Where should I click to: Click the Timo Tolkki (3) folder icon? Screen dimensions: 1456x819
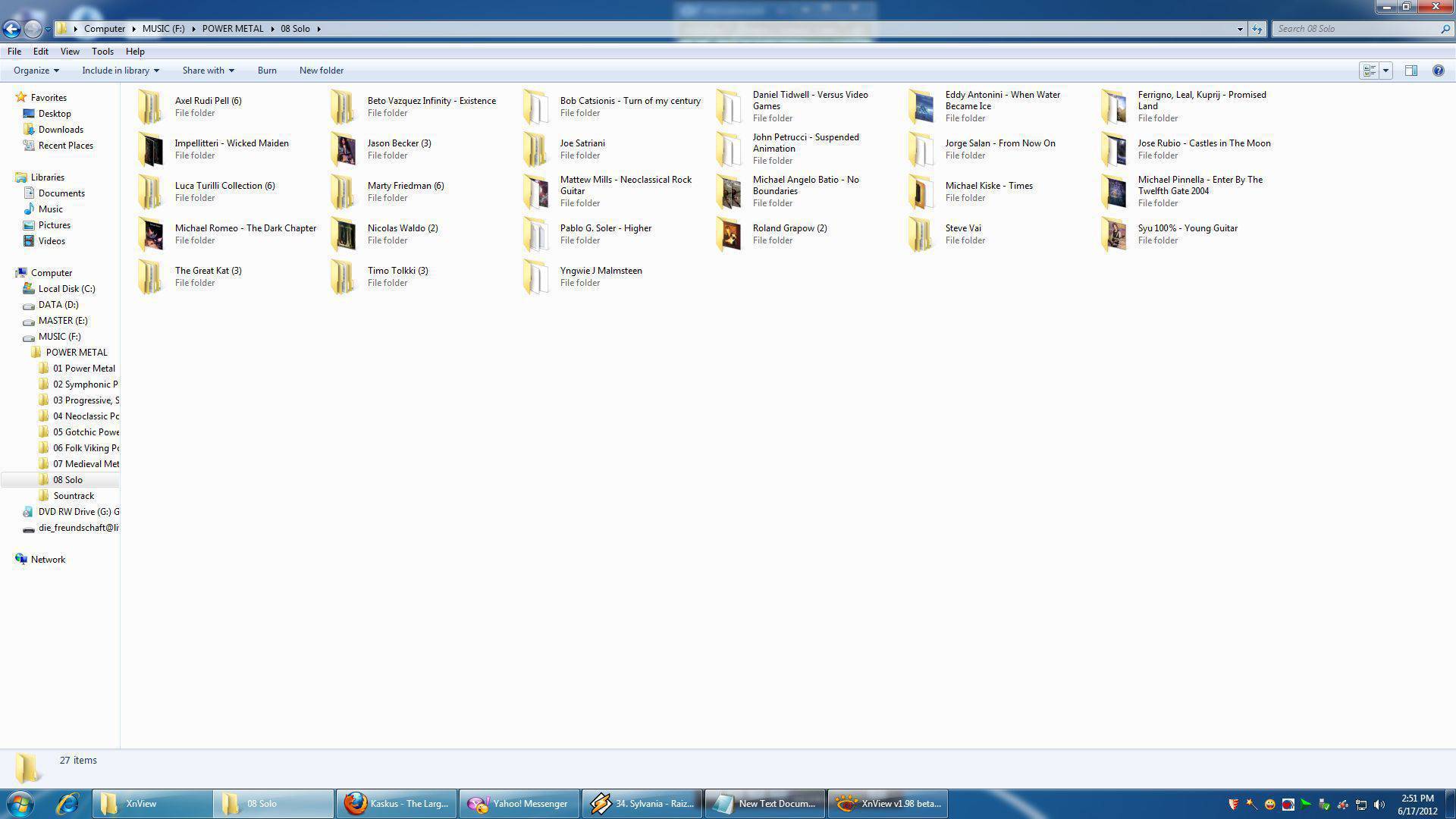pyautogui.click(x=343, y=277)
